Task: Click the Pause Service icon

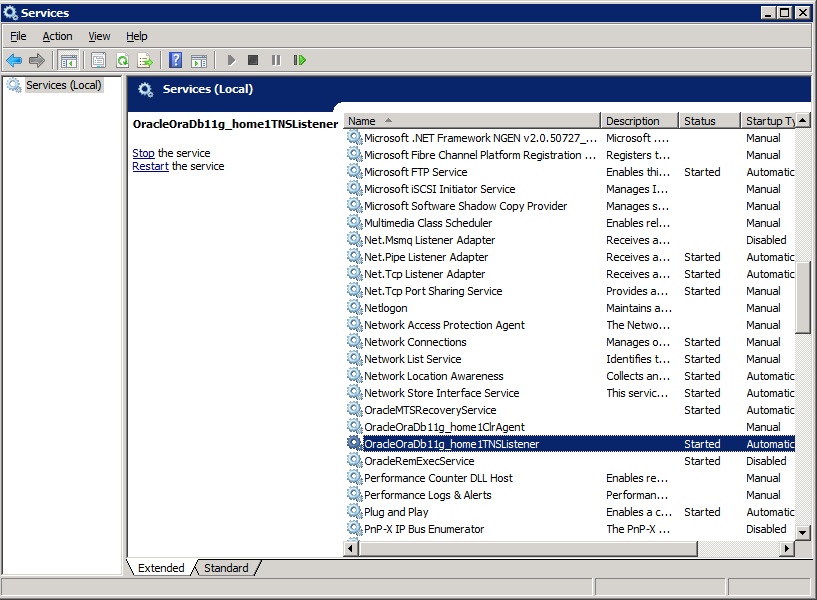Action: pos(276,60)
